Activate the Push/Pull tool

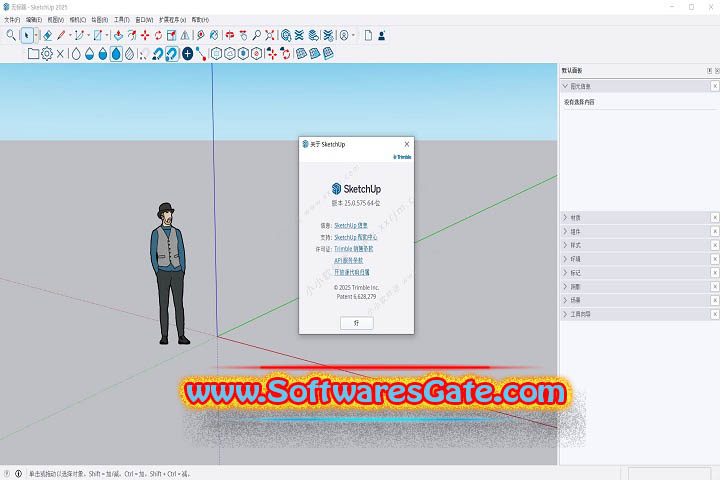(x=118, y=35)
